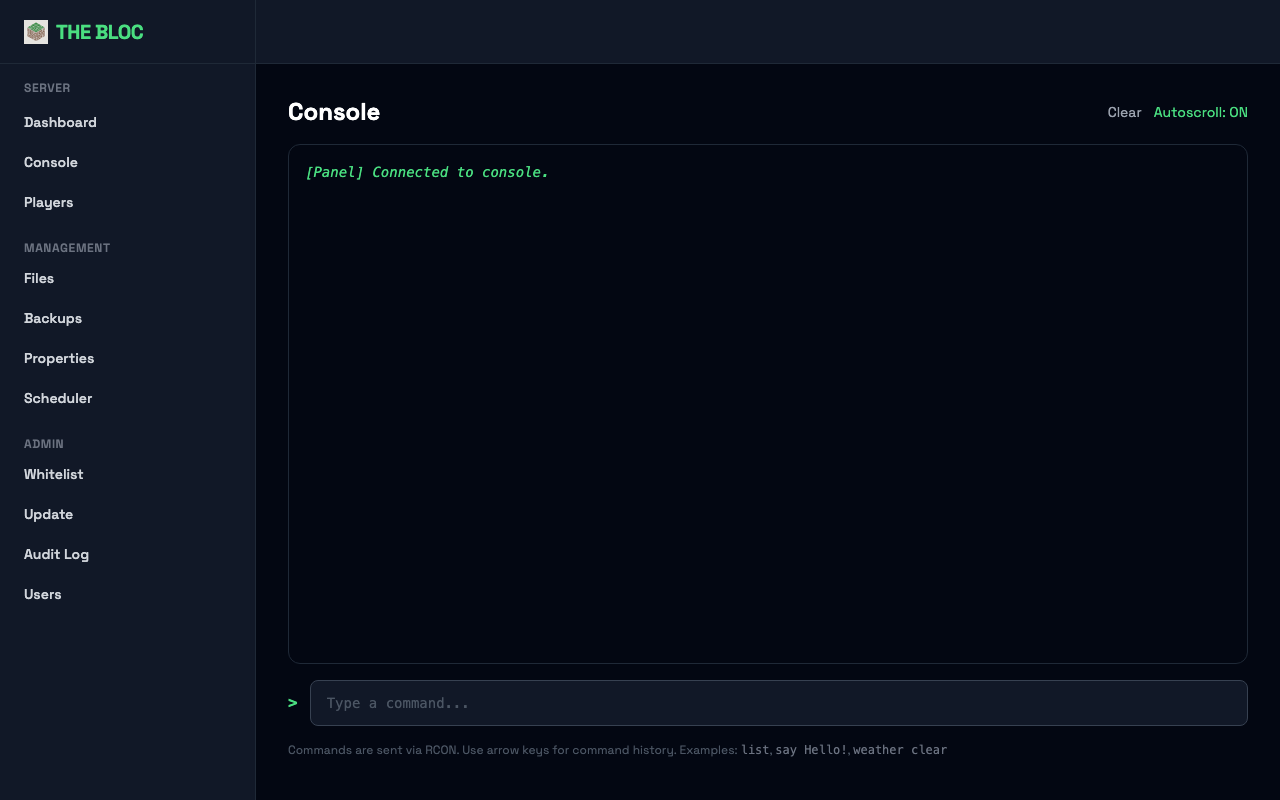Viewport: 1280px width, 800px height.
Task: Select the Console sidebar item
Action: [x=51, y=162]
